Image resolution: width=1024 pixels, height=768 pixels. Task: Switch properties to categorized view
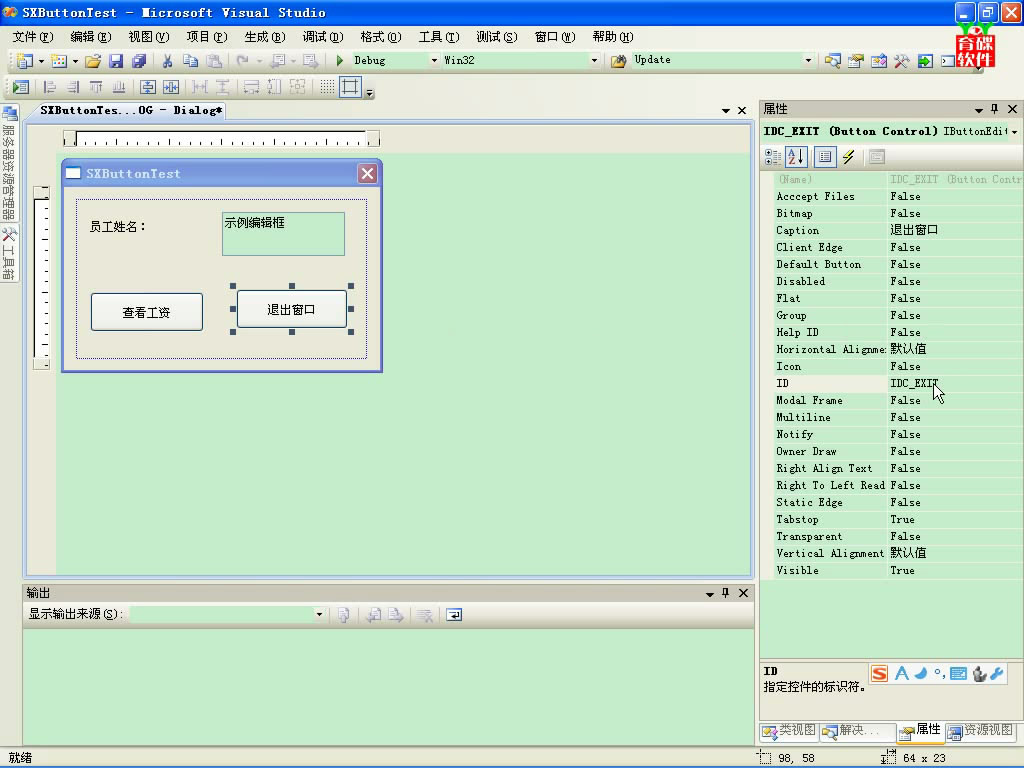tap(773, 157)
